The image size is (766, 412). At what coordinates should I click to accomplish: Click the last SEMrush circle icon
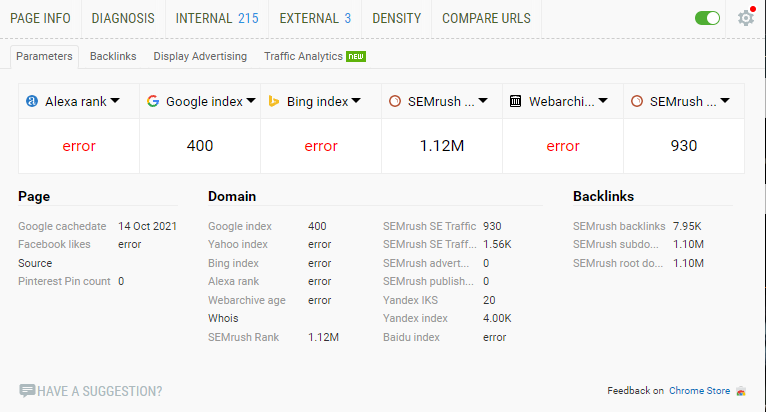637,101
